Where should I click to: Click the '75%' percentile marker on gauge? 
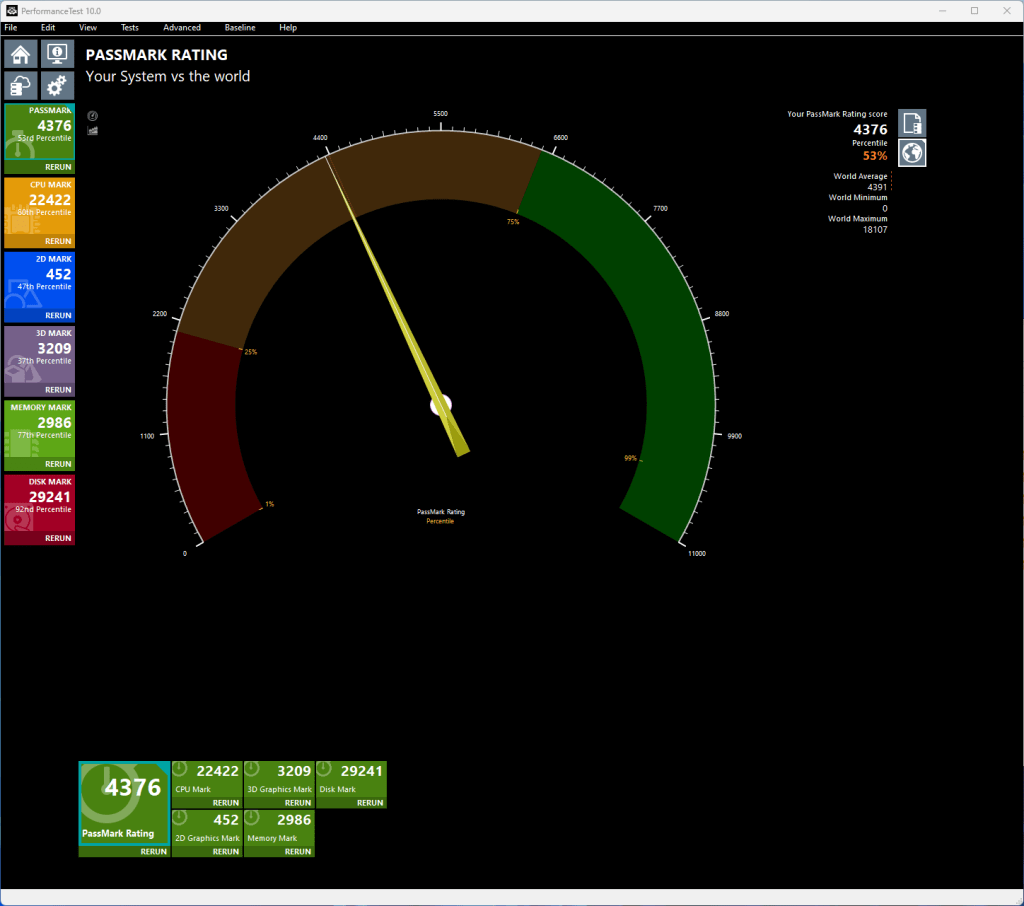pos(513,222)
